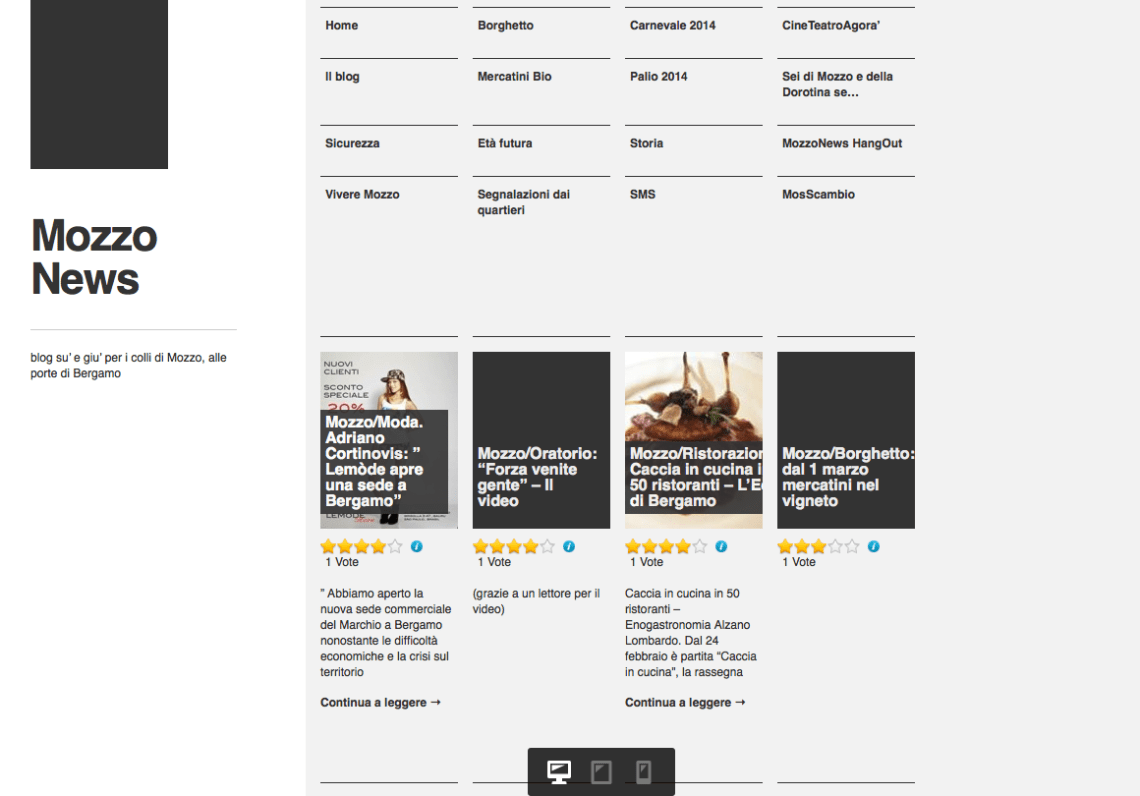Open Mercatini Bio section
Image resolution: width=1140 pixels, height=796 pixels.
(x=514, y=77)
